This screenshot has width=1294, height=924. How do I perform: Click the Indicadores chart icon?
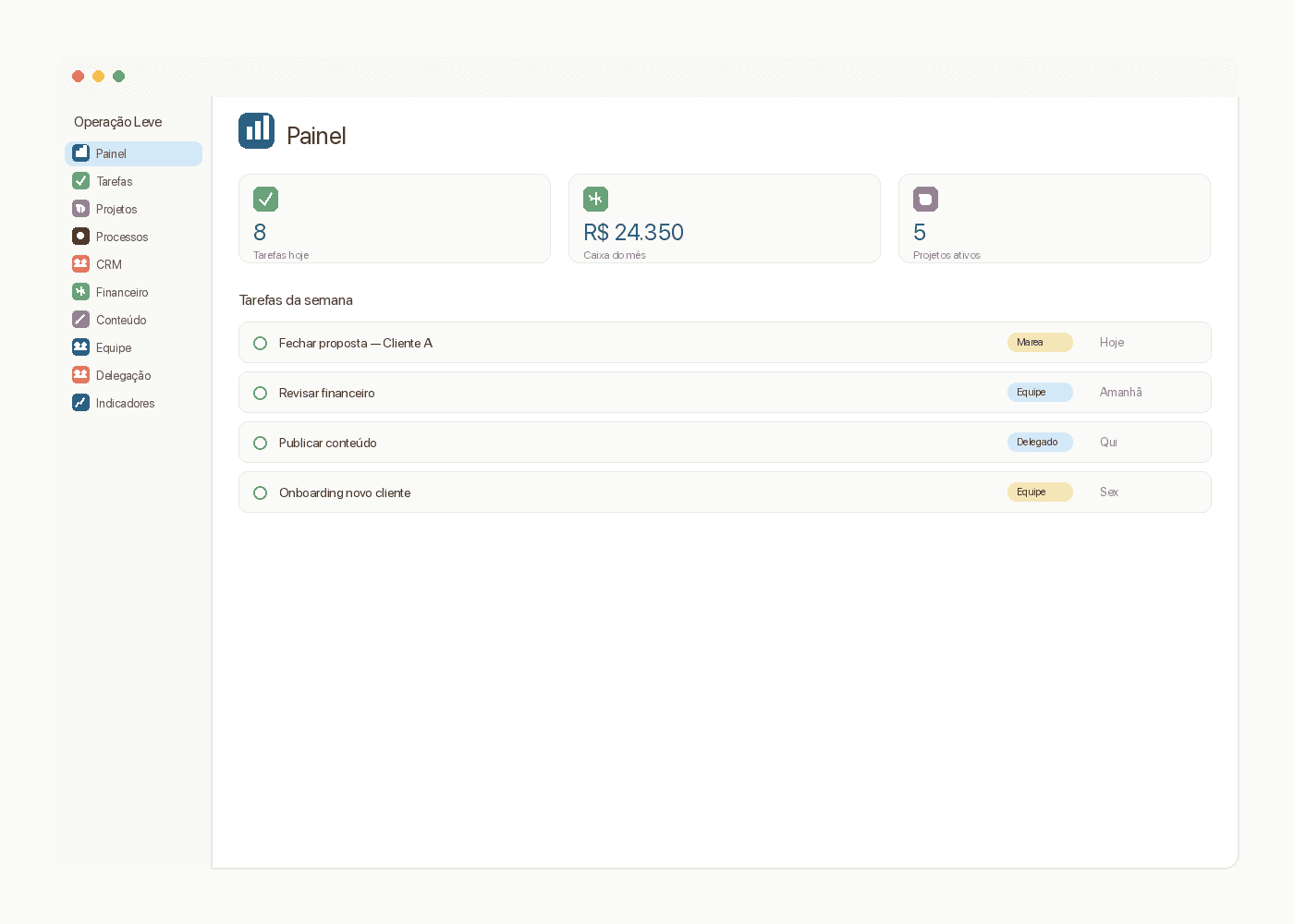tap(81, 403)
